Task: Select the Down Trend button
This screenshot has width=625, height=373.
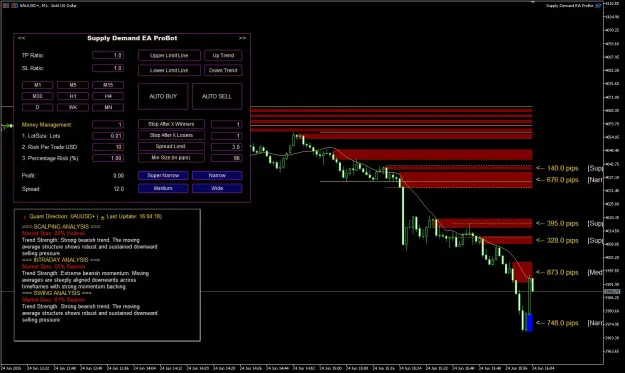Action: pos(223,70)
